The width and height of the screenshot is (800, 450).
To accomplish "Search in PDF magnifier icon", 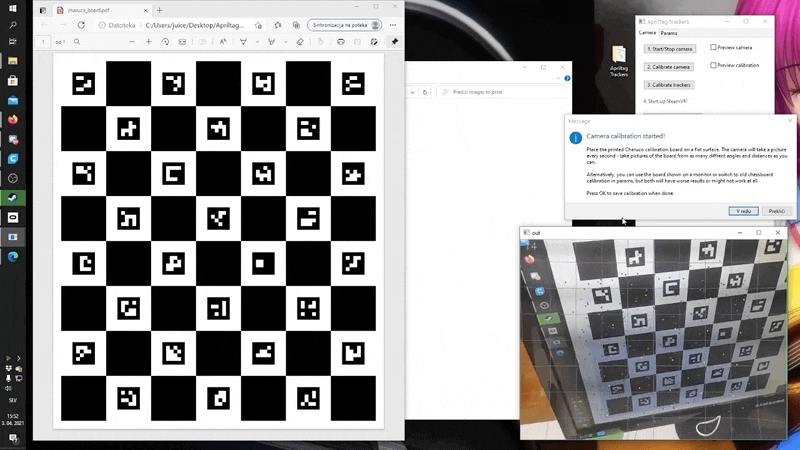I will [77, 42].
